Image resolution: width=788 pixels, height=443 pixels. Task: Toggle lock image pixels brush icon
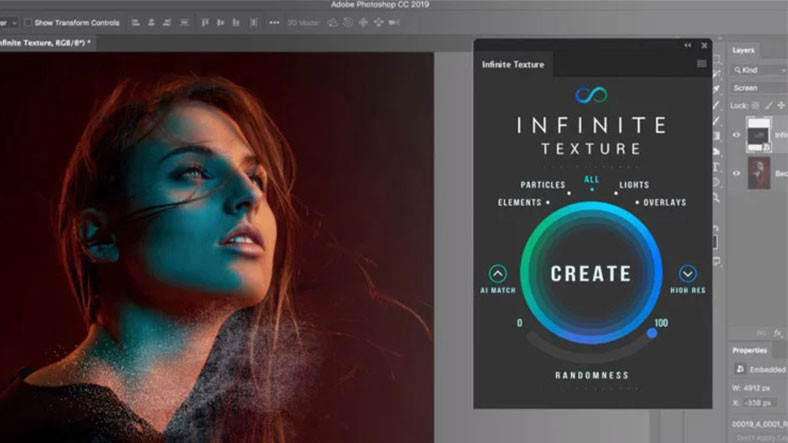[x=768, y=105]
